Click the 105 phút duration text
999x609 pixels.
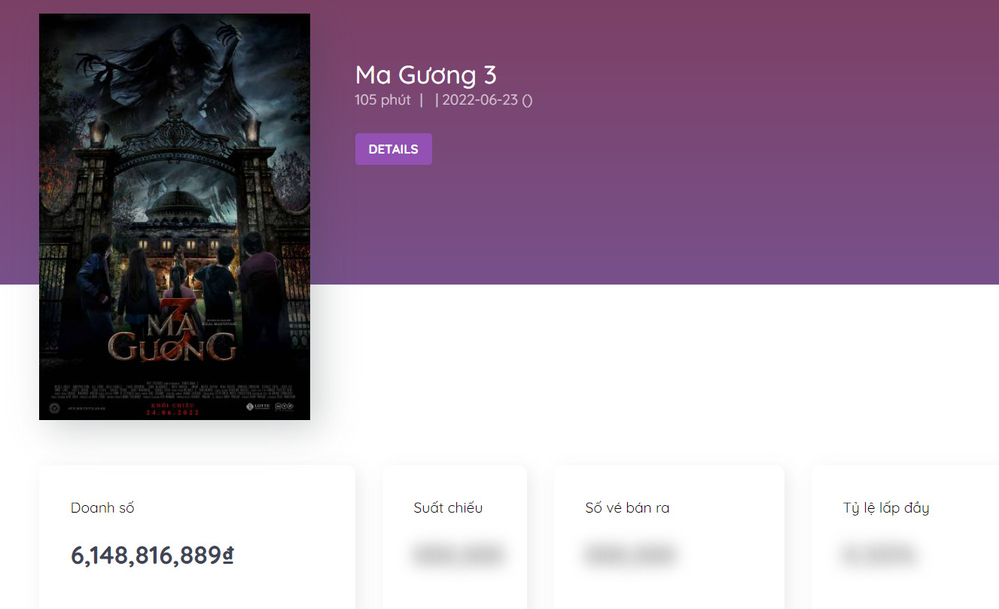coord(382,100)
